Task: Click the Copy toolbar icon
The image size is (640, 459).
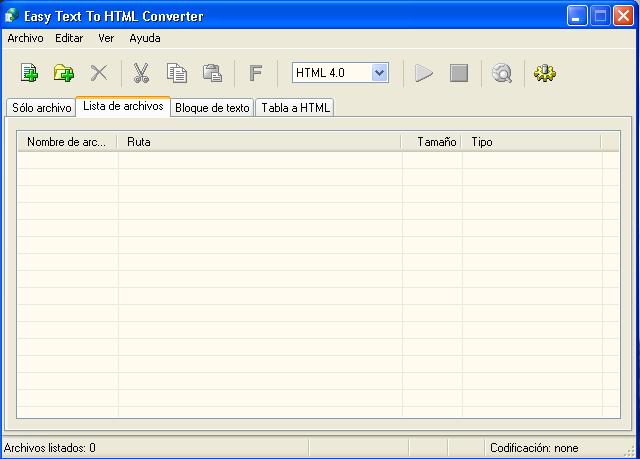Action: 177,73
